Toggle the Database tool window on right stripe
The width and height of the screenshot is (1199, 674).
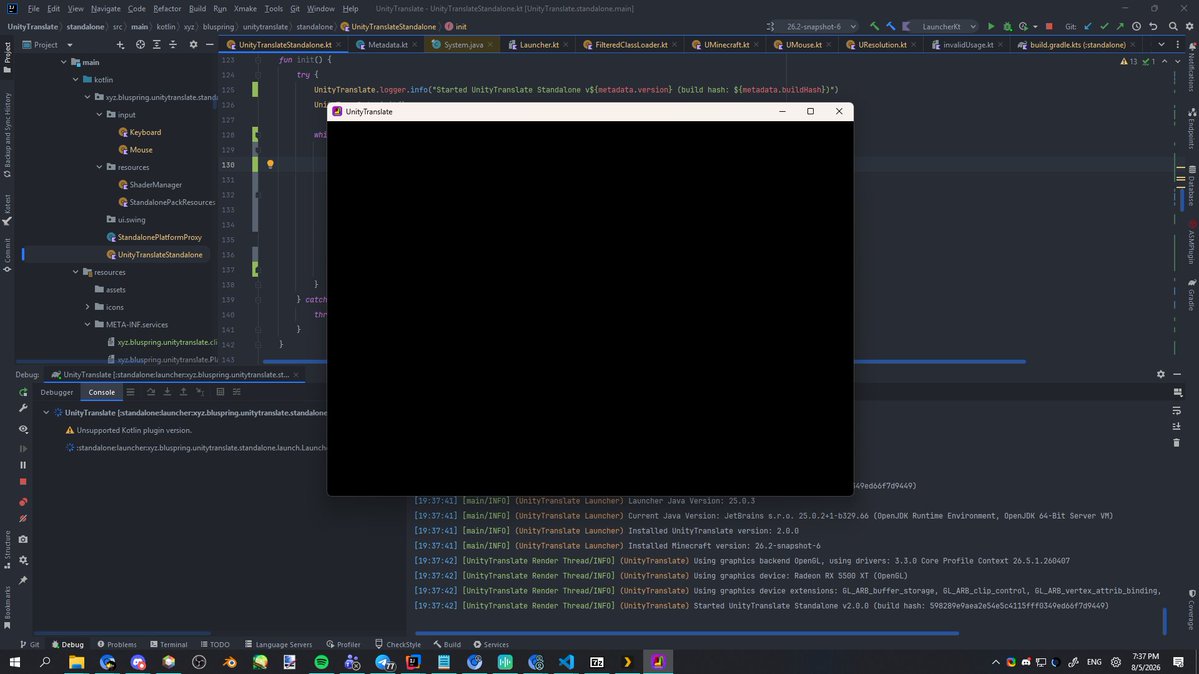pyautogui.click(x=1191, y=185)
